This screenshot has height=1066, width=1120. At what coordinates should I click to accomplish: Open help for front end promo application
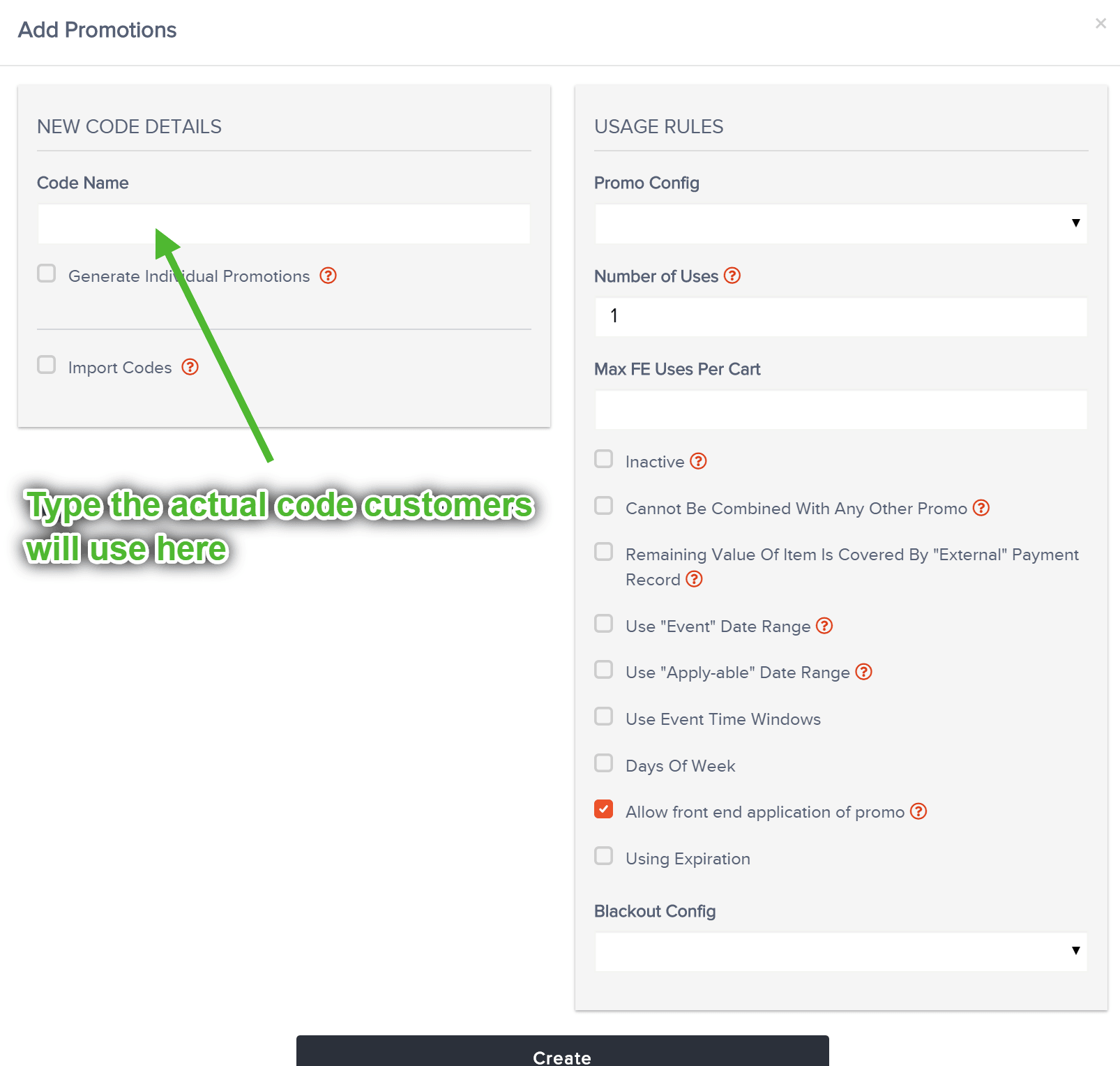point(918,811)
